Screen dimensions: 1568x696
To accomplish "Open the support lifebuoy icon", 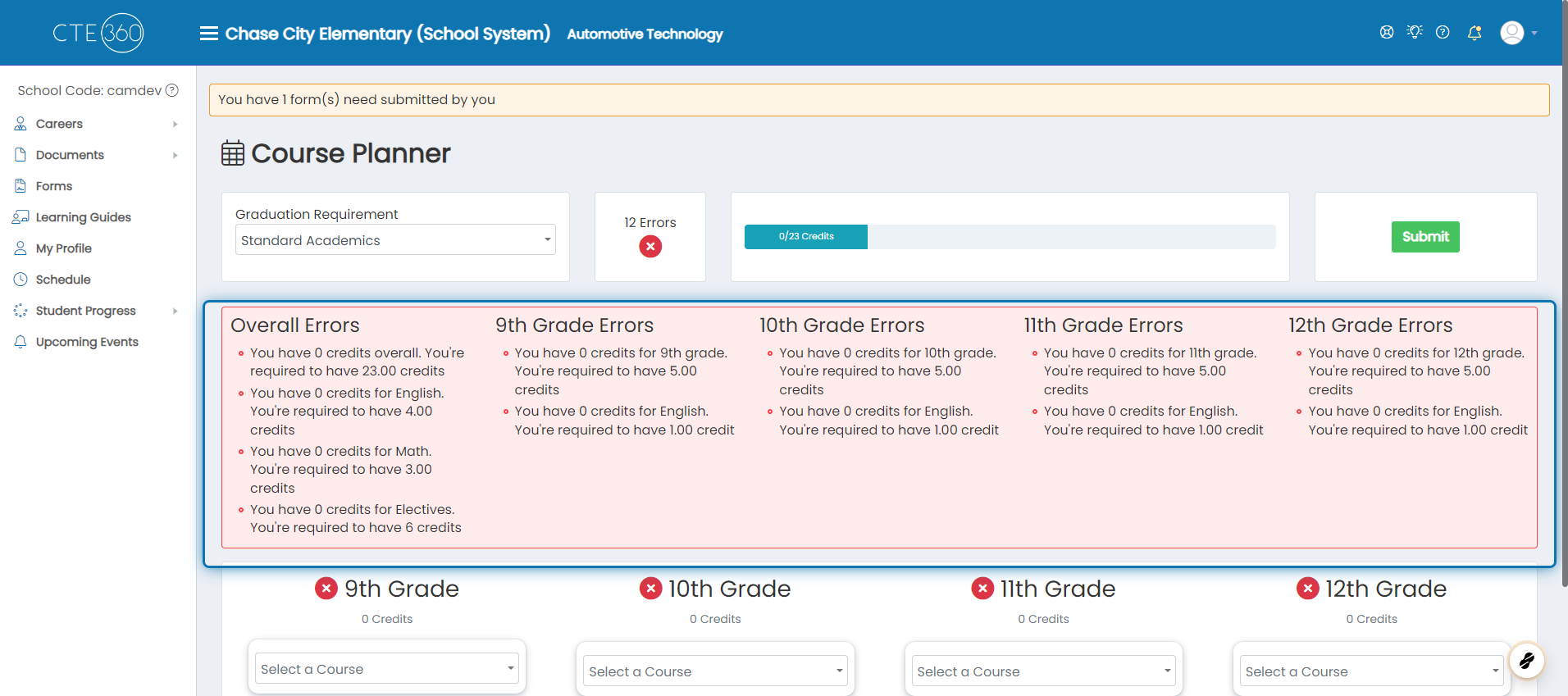I will click(1387, 32).
